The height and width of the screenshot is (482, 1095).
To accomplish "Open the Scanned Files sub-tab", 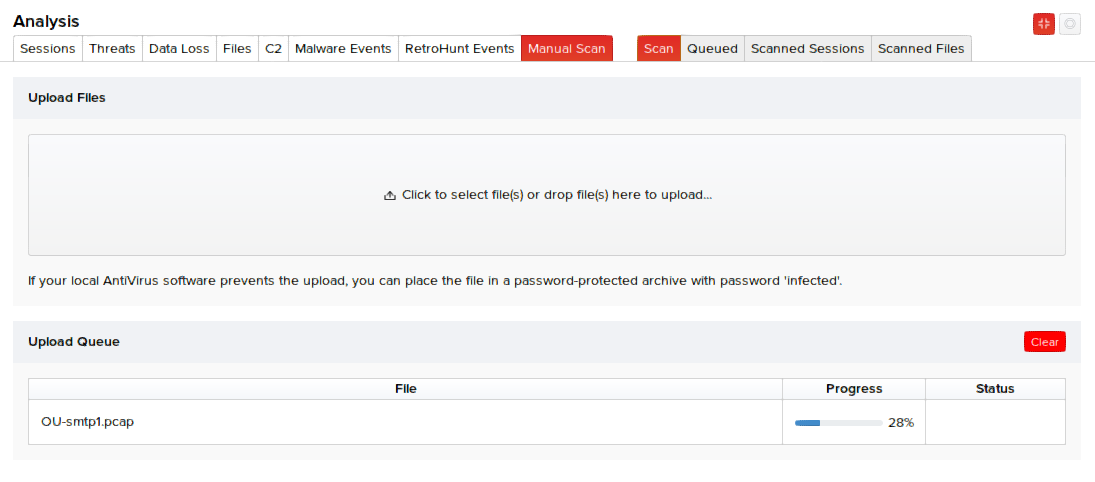I will 921,49.
